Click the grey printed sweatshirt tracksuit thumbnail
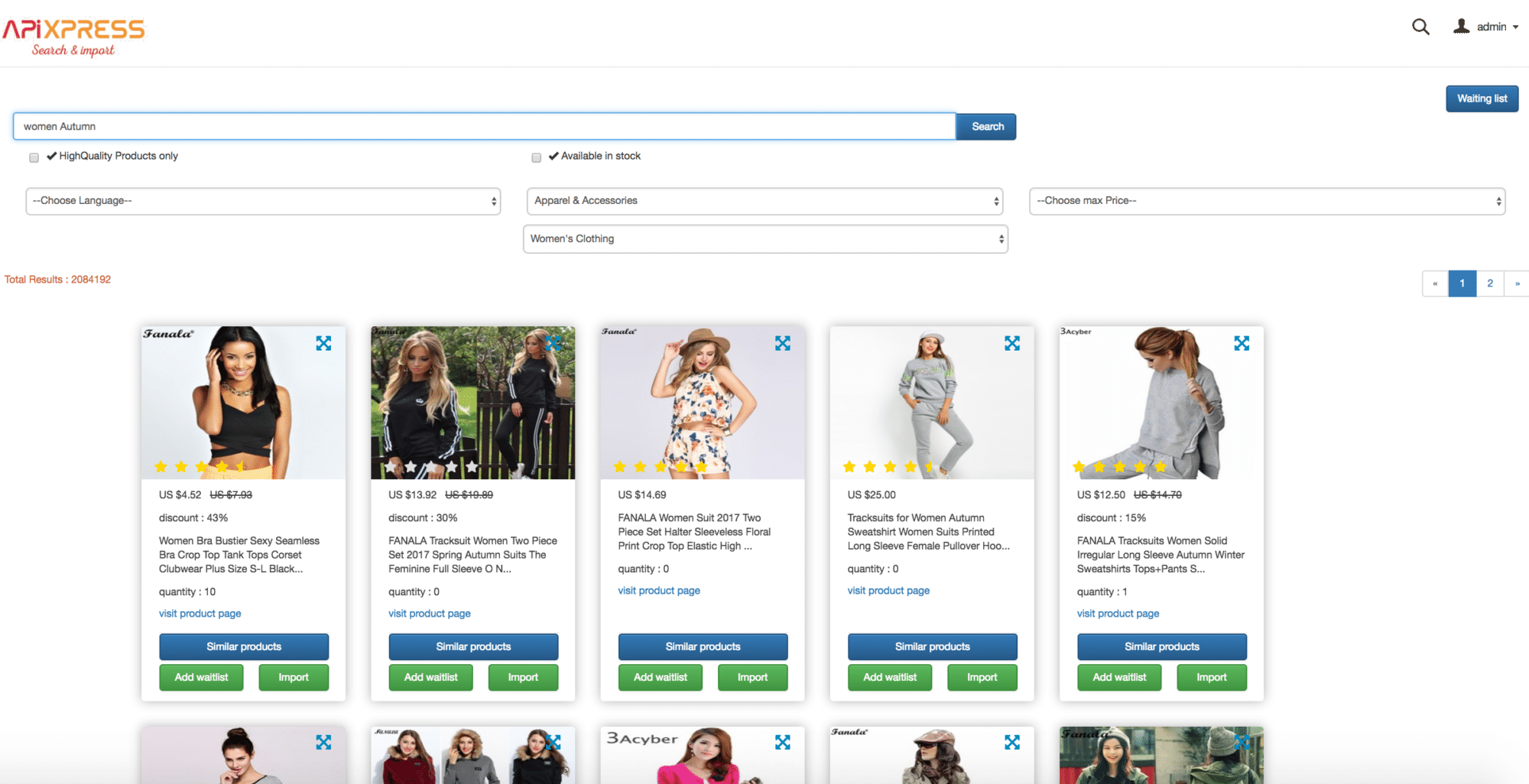This screenshot has width=1529, height=784. click(932, 403)
